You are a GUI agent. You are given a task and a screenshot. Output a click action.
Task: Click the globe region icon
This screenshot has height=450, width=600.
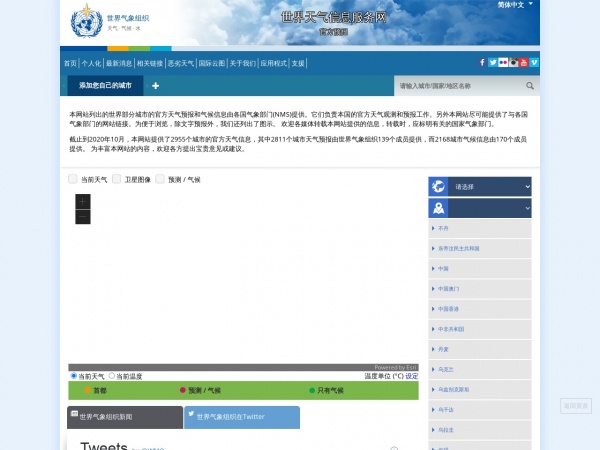pyautogui.click(x=438, y=187)
